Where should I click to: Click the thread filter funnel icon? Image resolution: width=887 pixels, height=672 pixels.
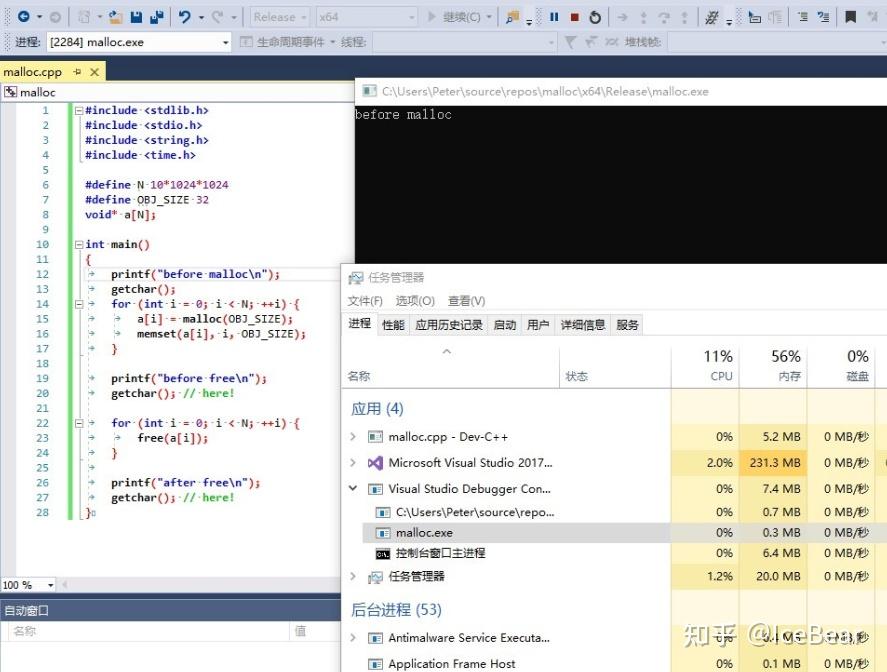(570, 42)
